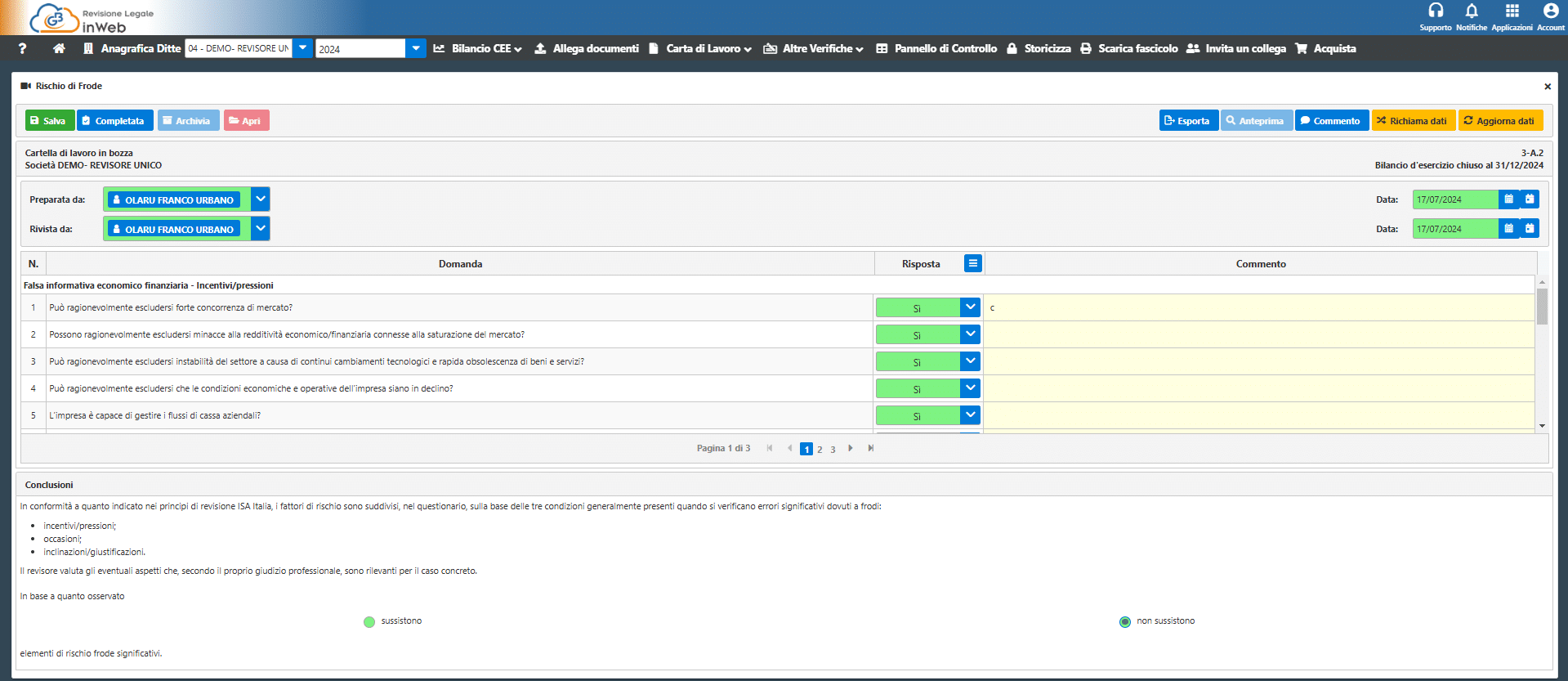Click the second calendar icon on Rivista da date
Viewport: 1568px width, 681px height.
[1529, 228]
